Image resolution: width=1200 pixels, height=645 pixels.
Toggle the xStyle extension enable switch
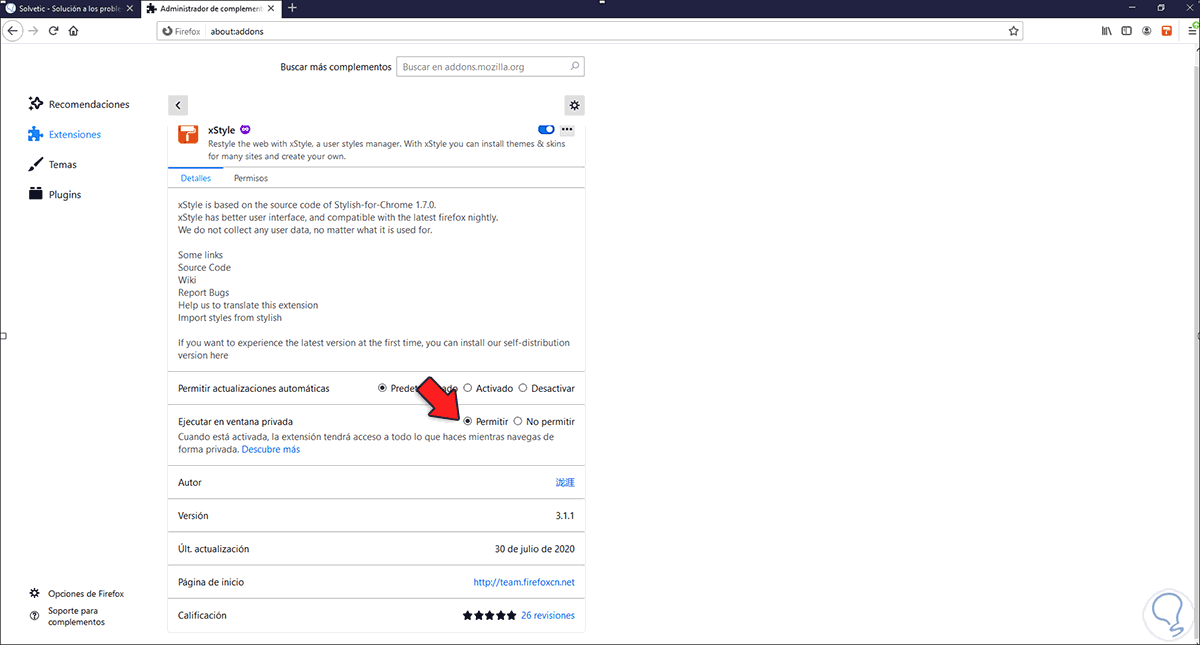(x=546, y=130)
